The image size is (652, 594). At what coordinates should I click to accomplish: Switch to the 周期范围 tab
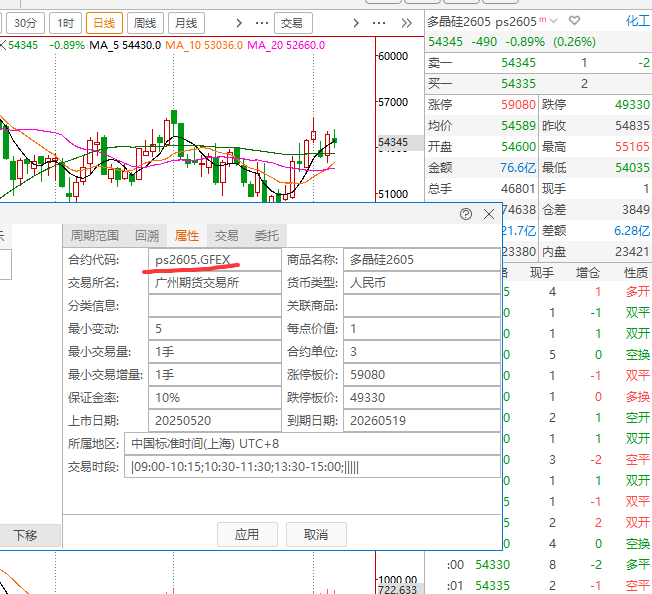pyautogui.click(x=93, y=236)
